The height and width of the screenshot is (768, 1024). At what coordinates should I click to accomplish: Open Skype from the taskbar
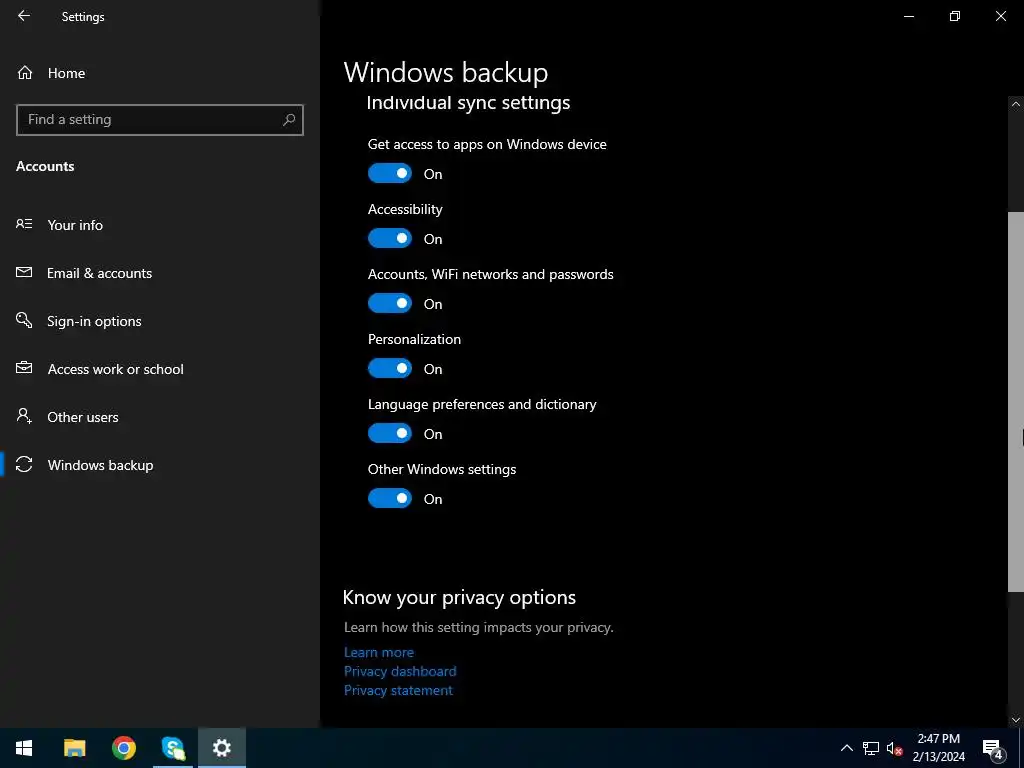pos(173,748)
